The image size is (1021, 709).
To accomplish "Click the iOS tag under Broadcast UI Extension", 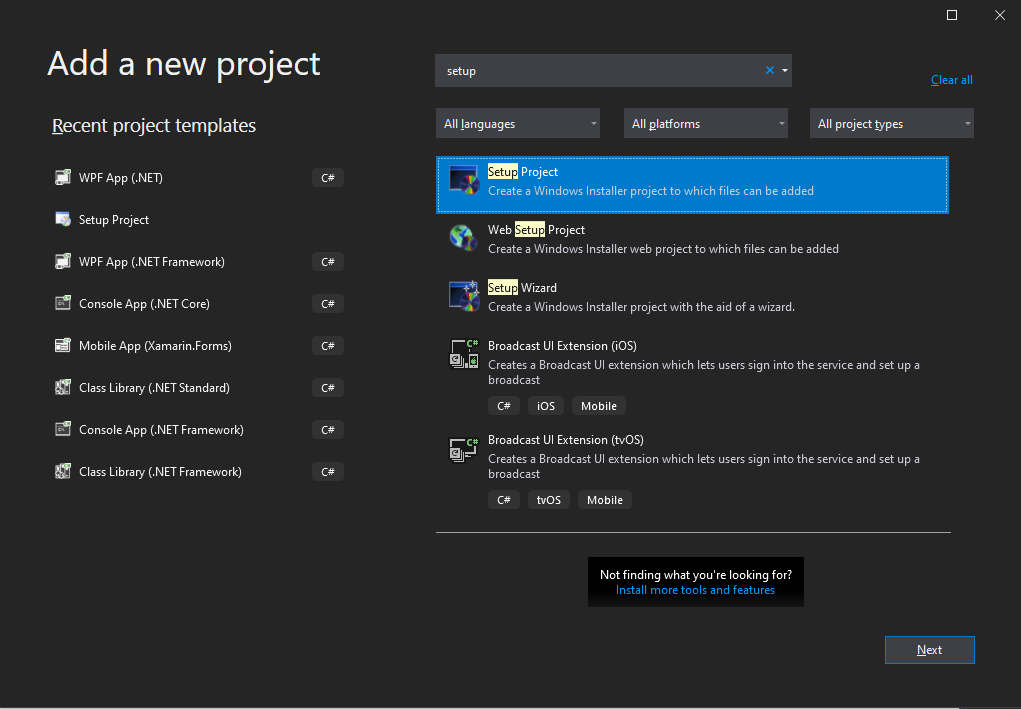I will [546, 406].
